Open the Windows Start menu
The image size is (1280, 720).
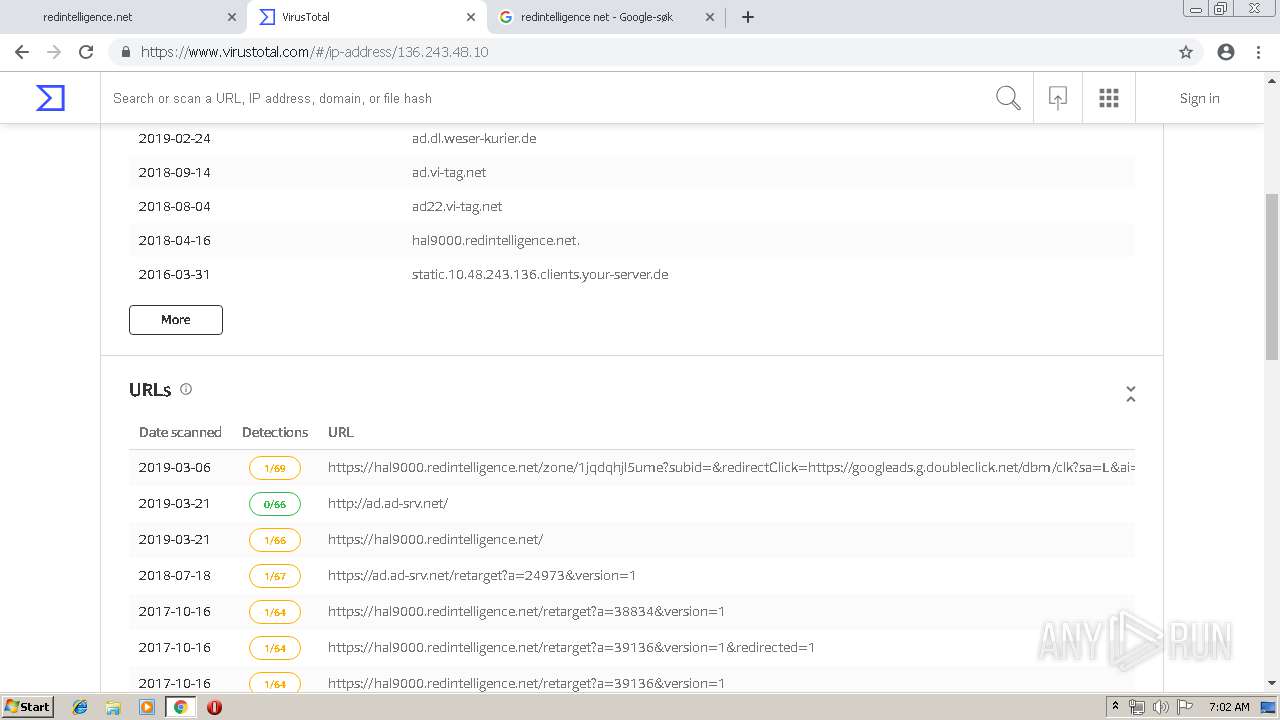28,706
